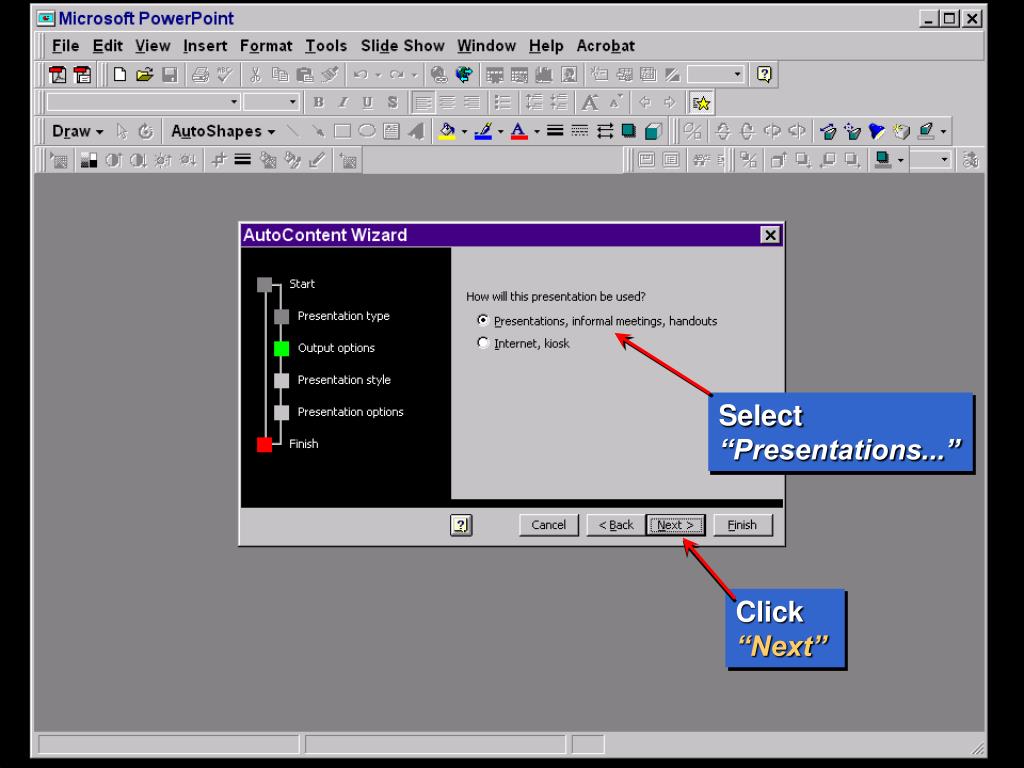
Task: Click the Web Toolbar globe icon
Action: (464, 74)
